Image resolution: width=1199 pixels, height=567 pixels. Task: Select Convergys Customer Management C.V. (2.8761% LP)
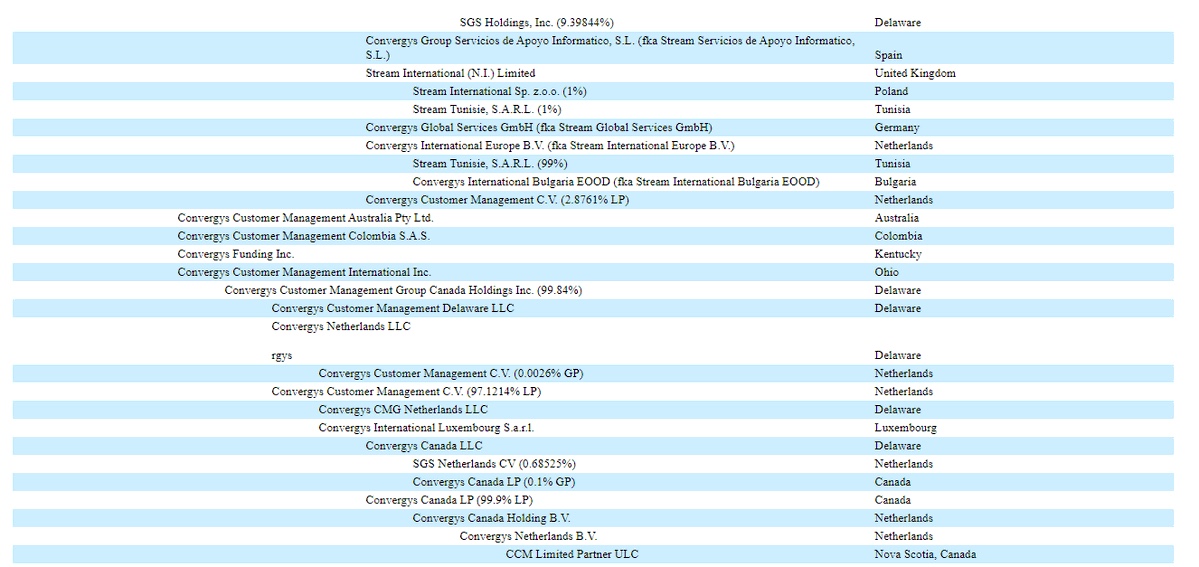(497, 200)
